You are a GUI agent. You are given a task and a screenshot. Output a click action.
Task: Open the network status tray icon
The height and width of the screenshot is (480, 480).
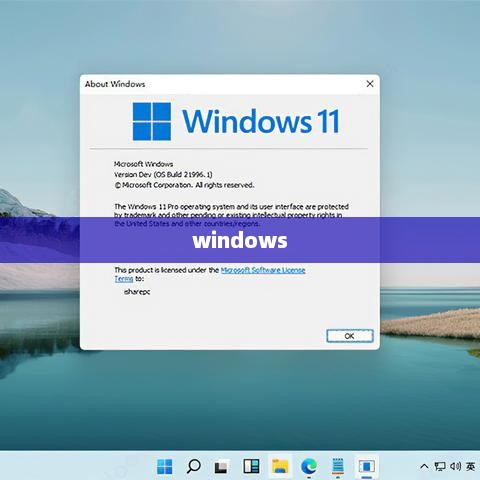(440, 466)
